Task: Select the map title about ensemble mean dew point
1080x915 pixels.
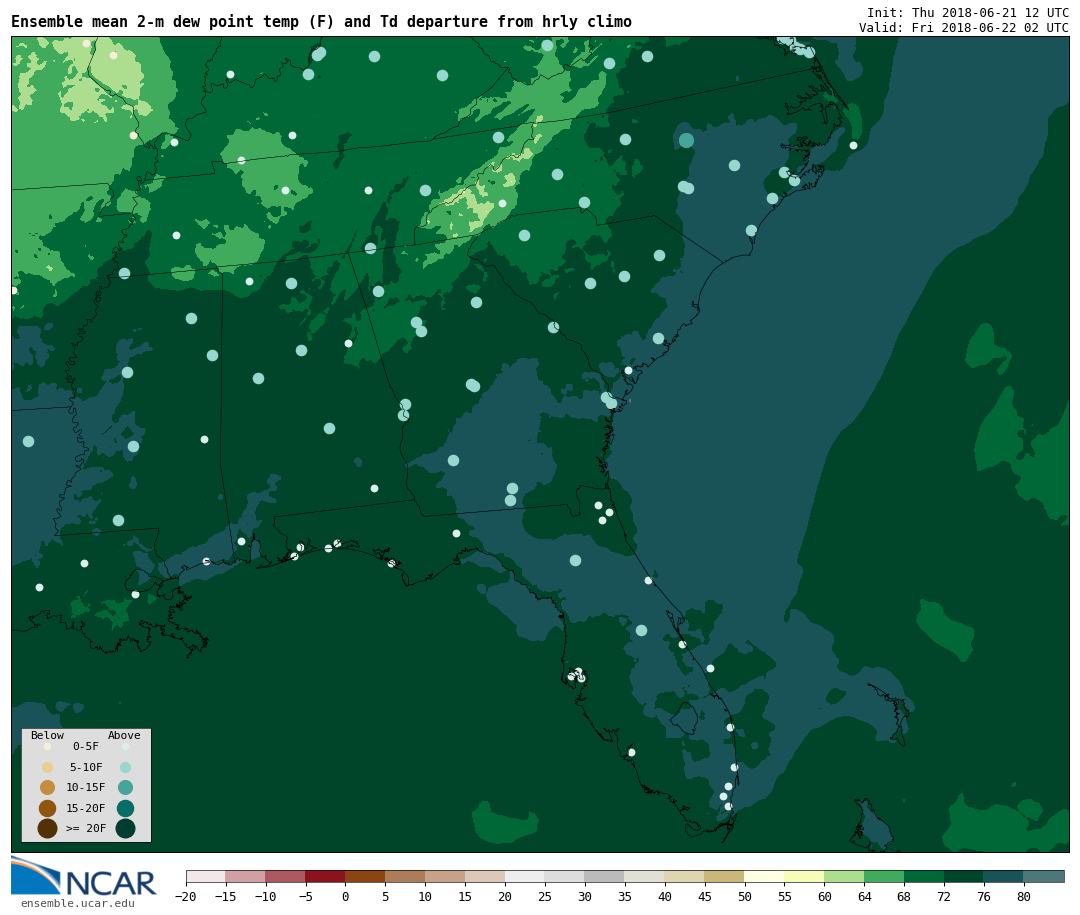Action: [x=321, y=21]
